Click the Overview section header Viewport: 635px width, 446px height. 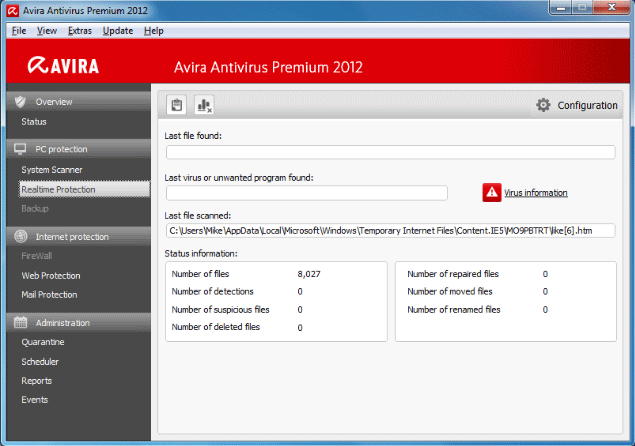pos(79,102)
